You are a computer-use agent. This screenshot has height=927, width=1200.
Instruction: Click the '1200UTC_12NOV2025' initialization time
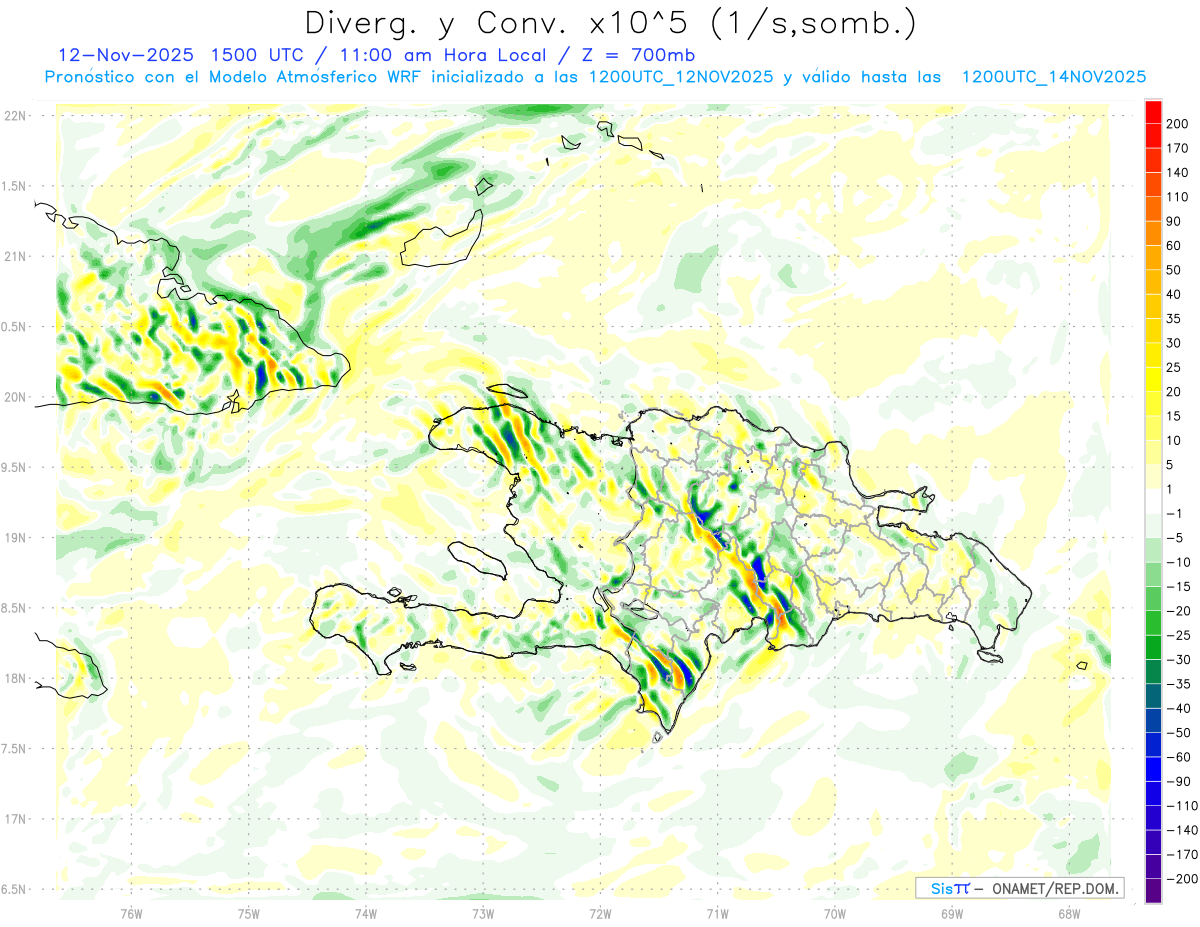(x=680, y=77)
